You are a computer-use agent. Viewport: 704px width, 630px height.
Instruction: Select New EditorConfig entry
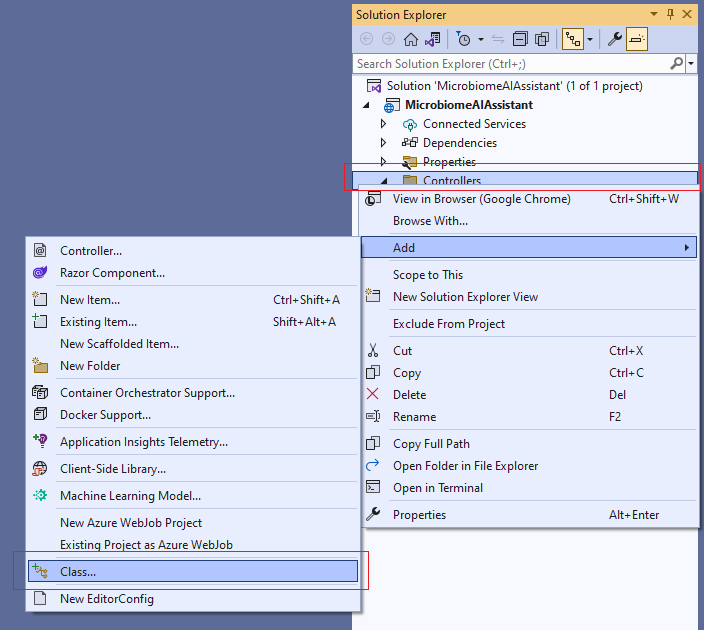tap(193, 599)
